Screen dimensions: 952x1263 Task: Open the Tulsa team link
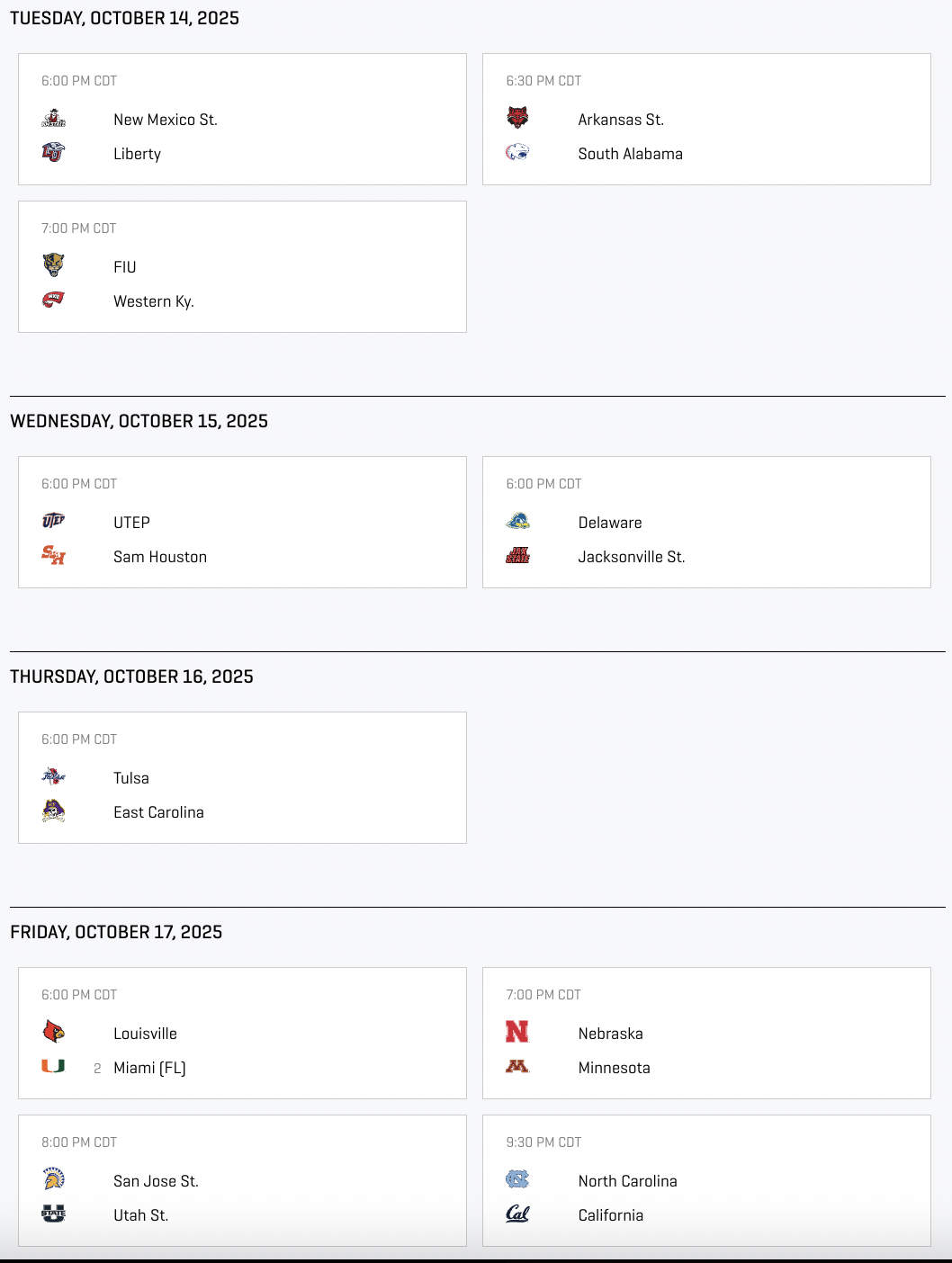coord(131,778)
